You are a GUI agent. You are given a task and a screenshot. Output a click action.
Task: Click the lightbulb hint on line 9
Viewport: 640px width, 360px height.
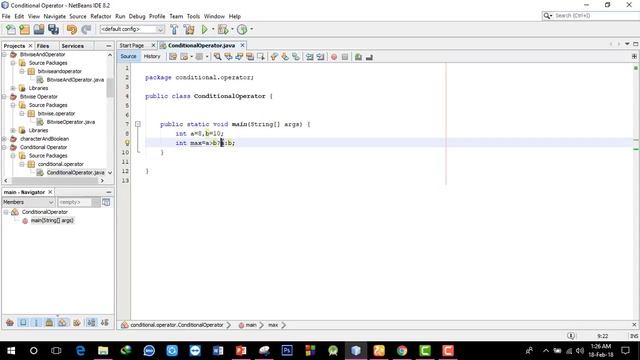pos(127,143)
